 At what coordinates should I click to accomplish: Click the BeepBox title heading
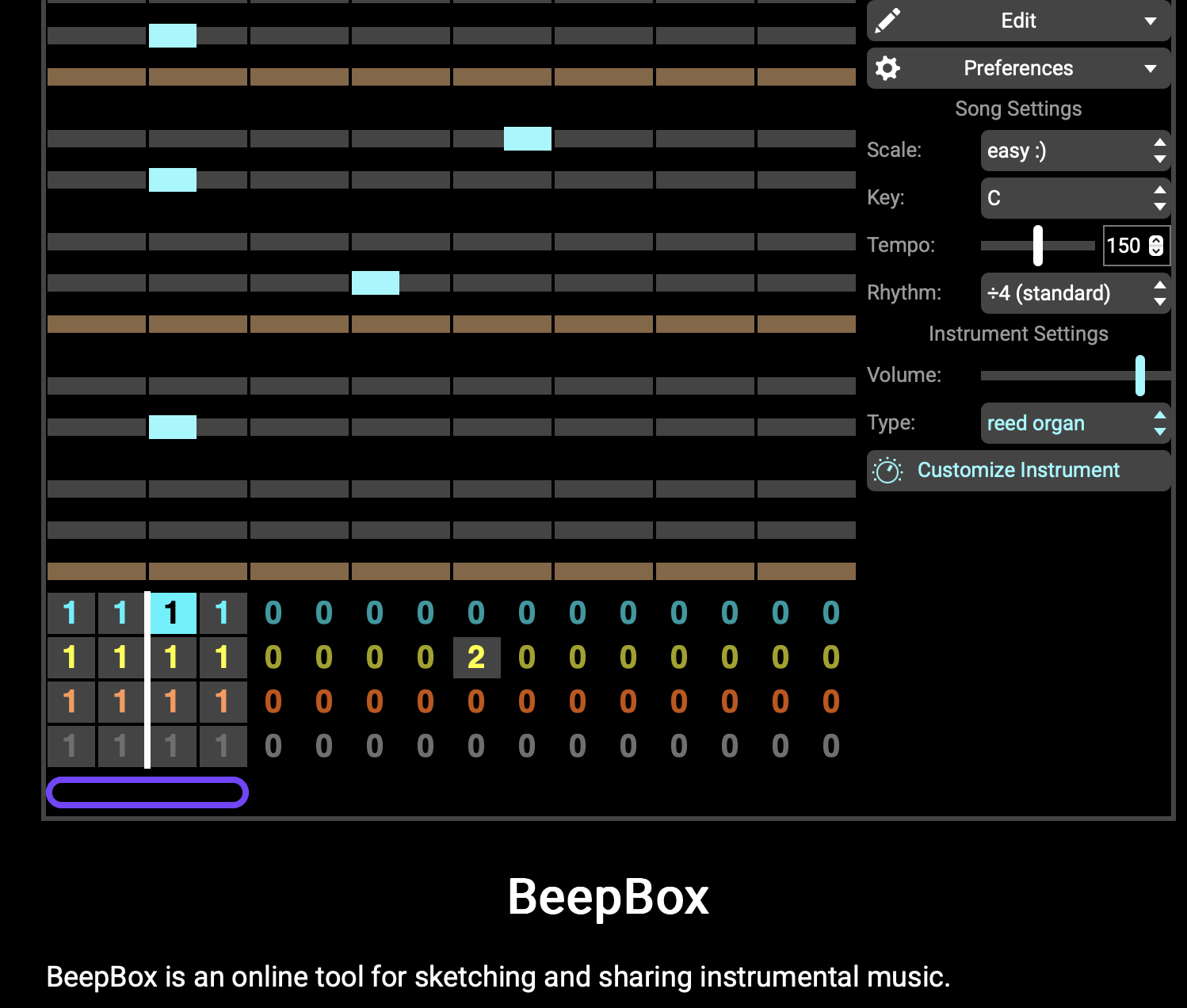pos(608,897)
